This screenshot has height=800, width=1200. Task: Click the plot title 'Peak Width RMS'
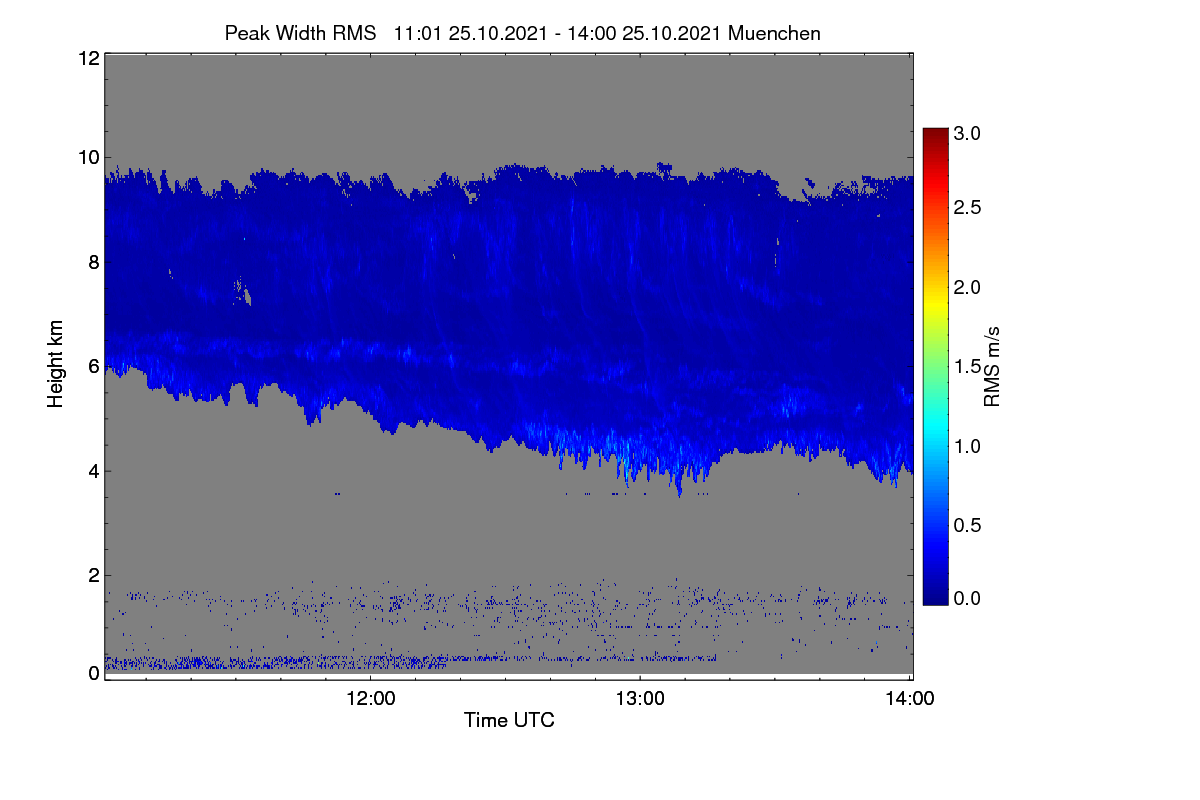[x=300, y=33]
